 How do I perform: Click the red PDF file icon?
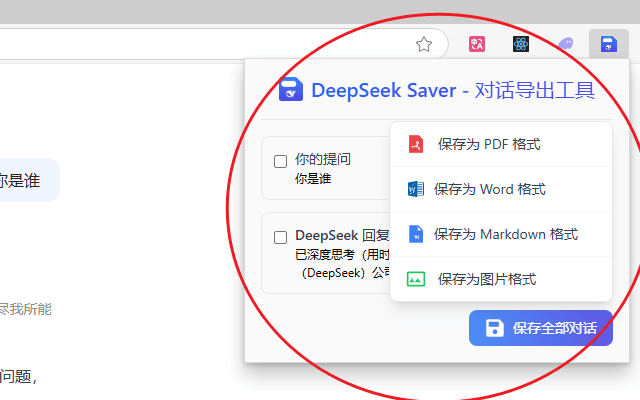[x=416, y=144]
